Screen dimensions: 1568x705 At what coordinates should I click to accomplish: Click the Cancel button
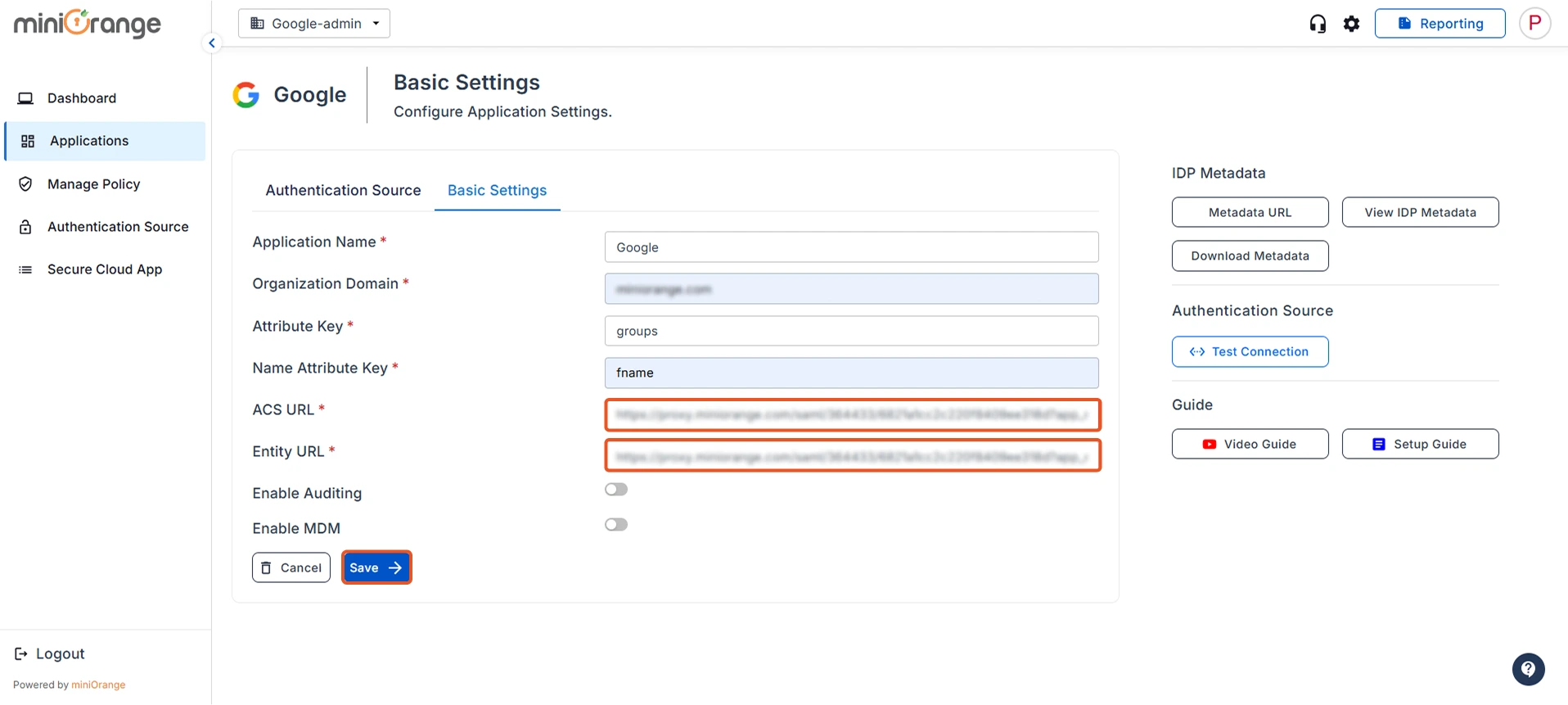point(291,567)
